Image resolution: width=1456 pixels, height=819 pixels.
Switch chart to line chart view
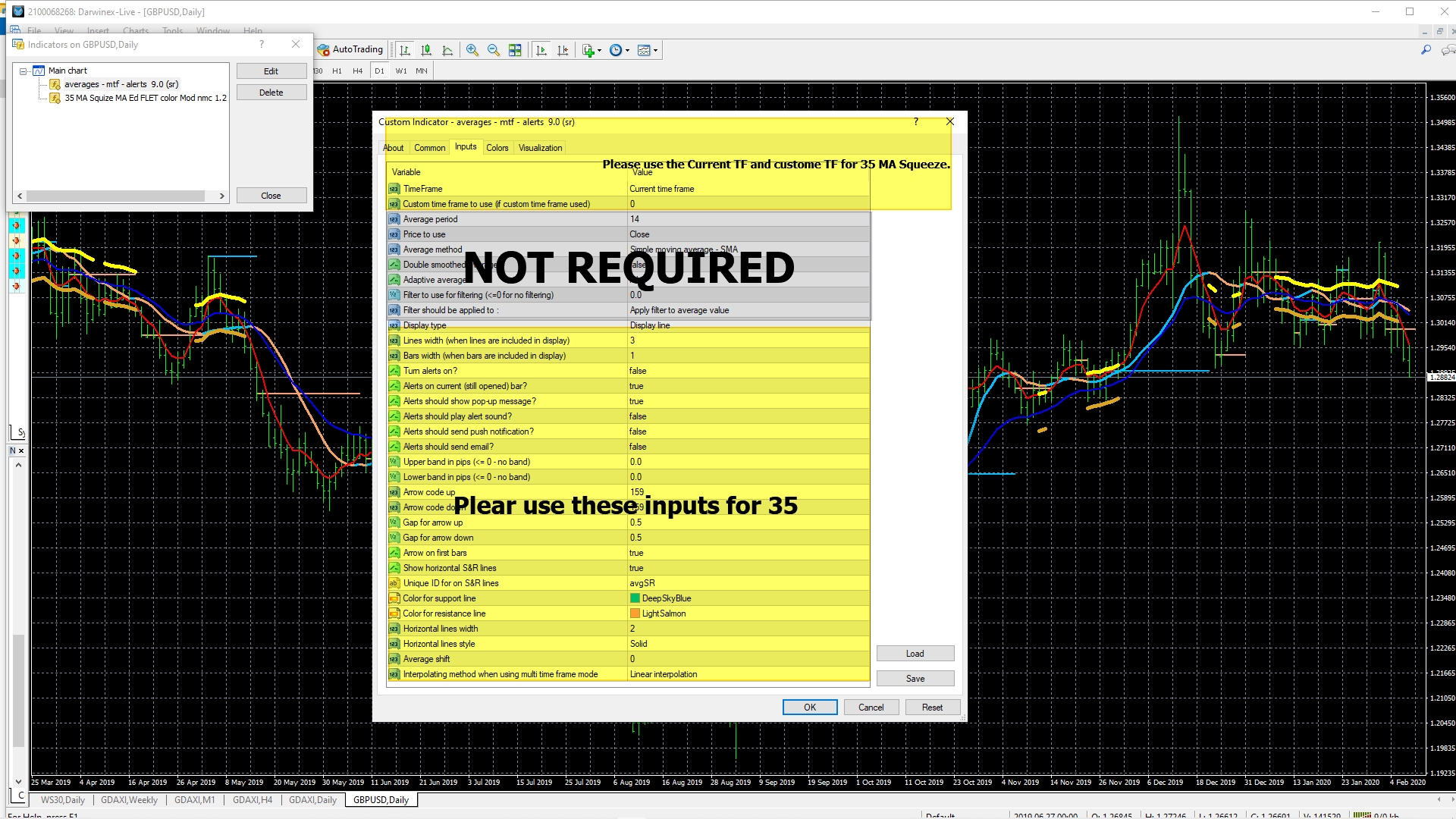point(447,50)
